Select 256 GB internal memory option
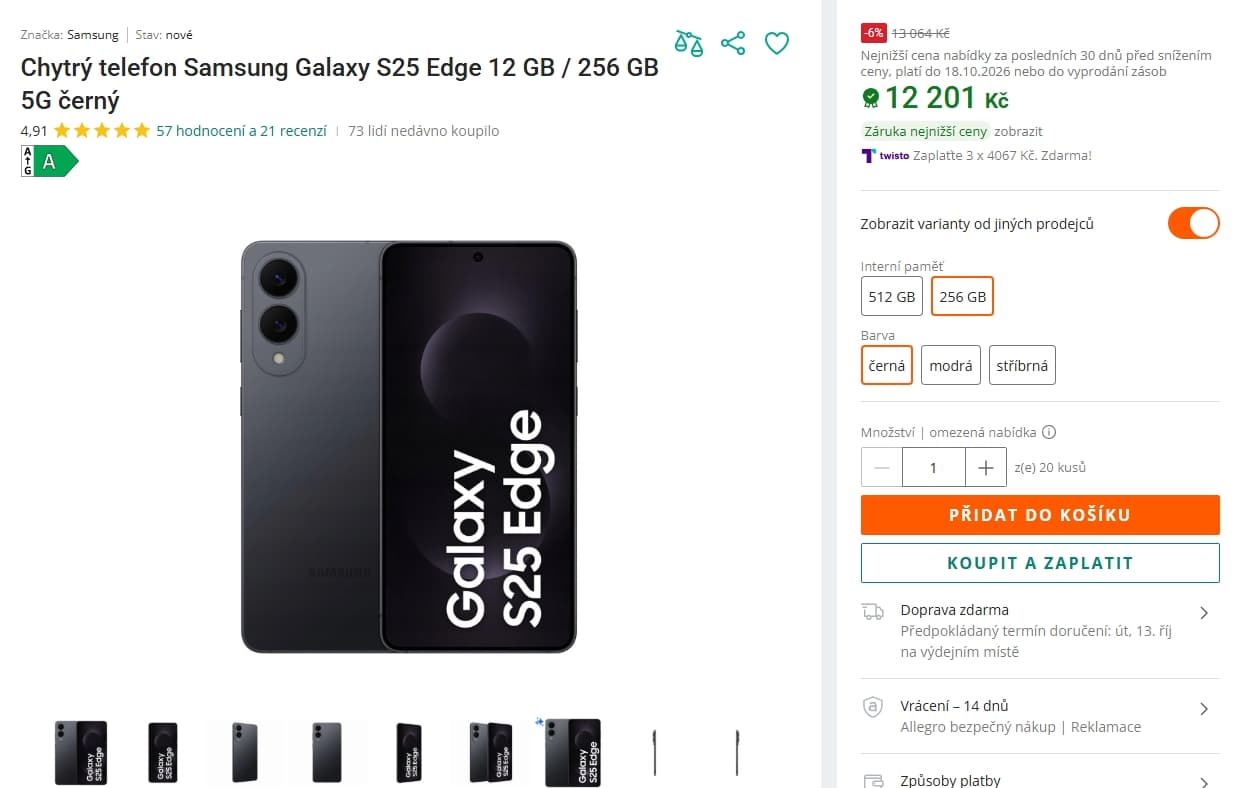 (962, 296)
